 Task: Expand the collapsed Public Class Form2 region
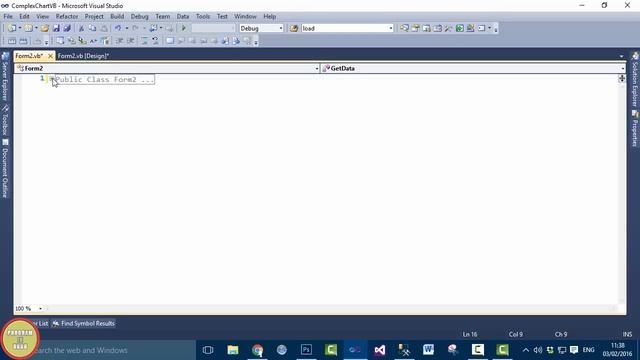click(x=52, y=79)
